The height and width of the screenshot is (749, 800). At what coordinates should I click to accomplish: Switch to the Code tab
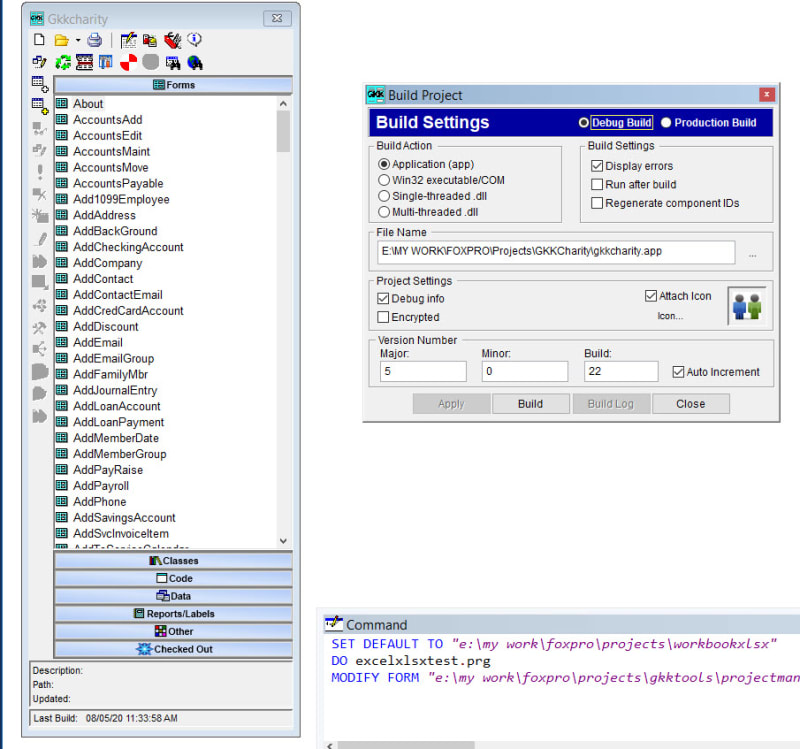tap(173, 579)
